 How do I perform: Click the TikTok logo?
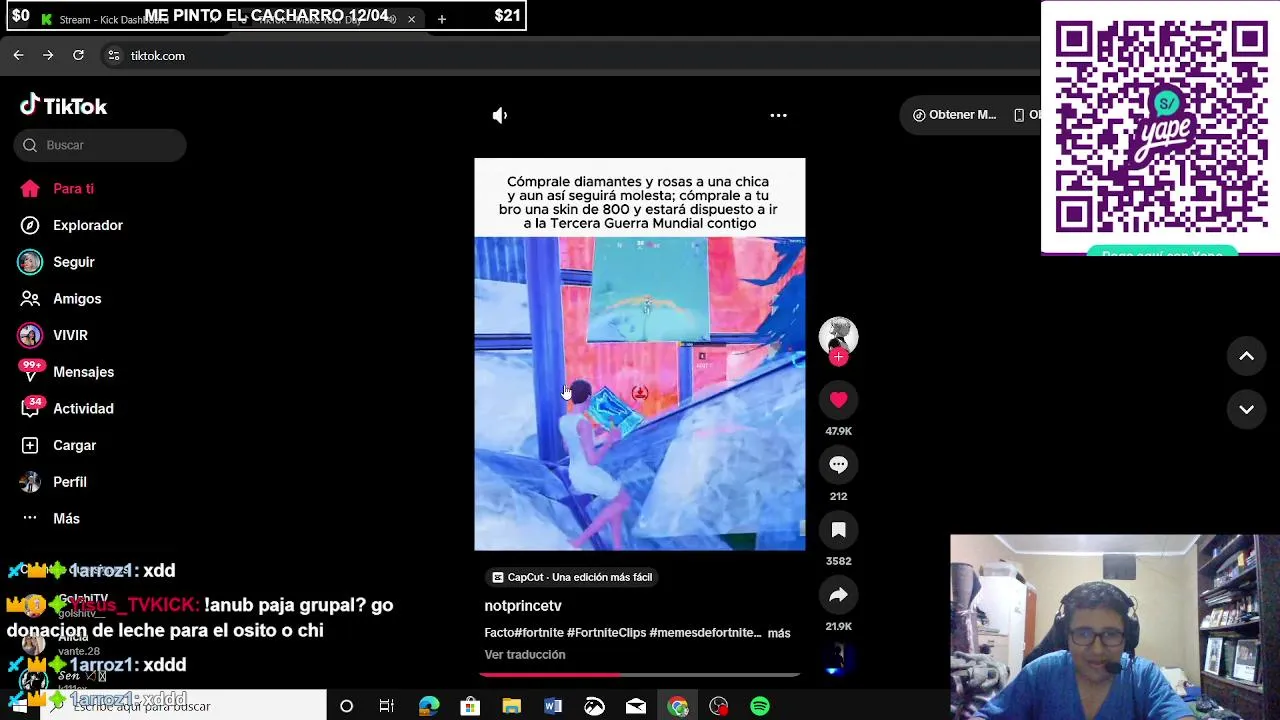point(63,105)
